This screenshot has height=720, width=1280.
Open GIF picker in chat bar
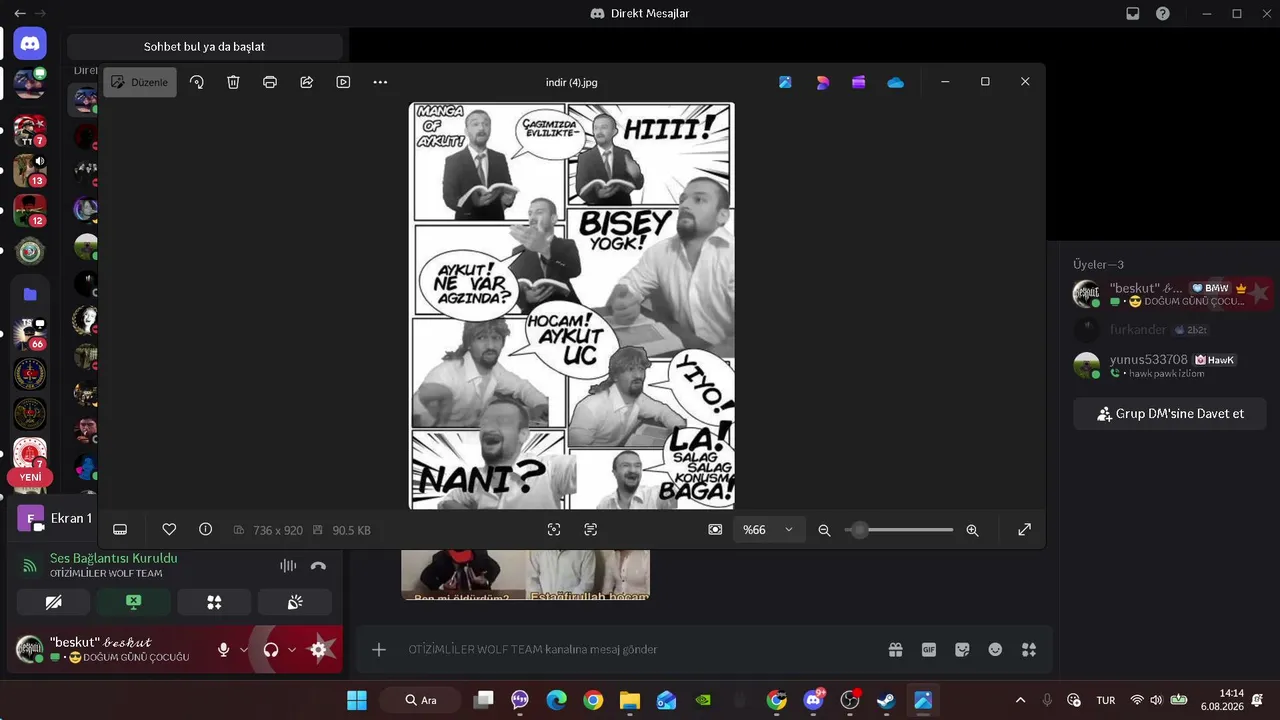[929, 649]
